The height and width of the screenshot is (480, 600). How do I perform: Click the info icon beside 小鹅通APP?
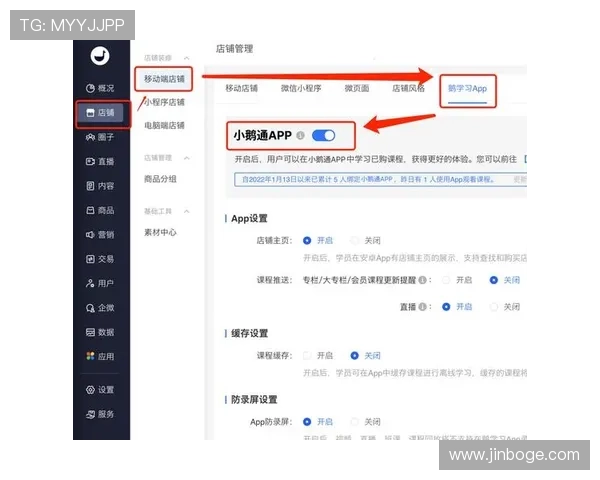point(301,136)
